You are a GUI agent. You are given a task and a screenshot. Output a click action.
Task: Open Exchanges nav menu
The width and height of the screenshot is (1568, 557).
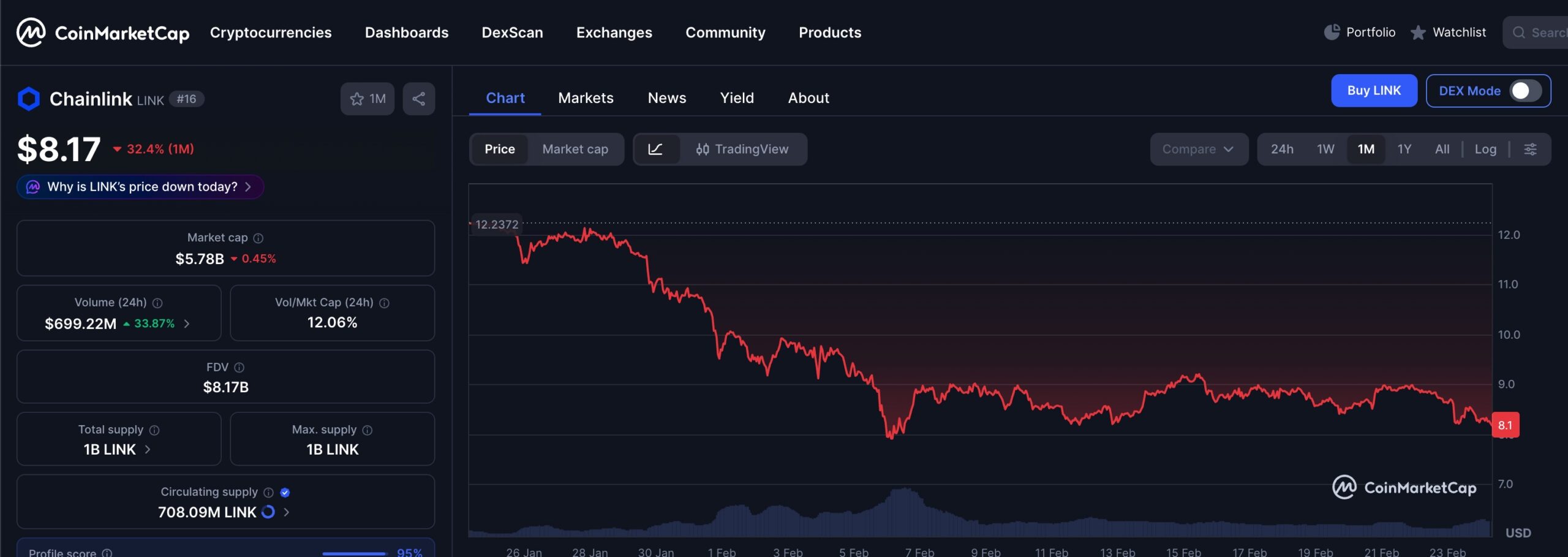click(614, 32)
